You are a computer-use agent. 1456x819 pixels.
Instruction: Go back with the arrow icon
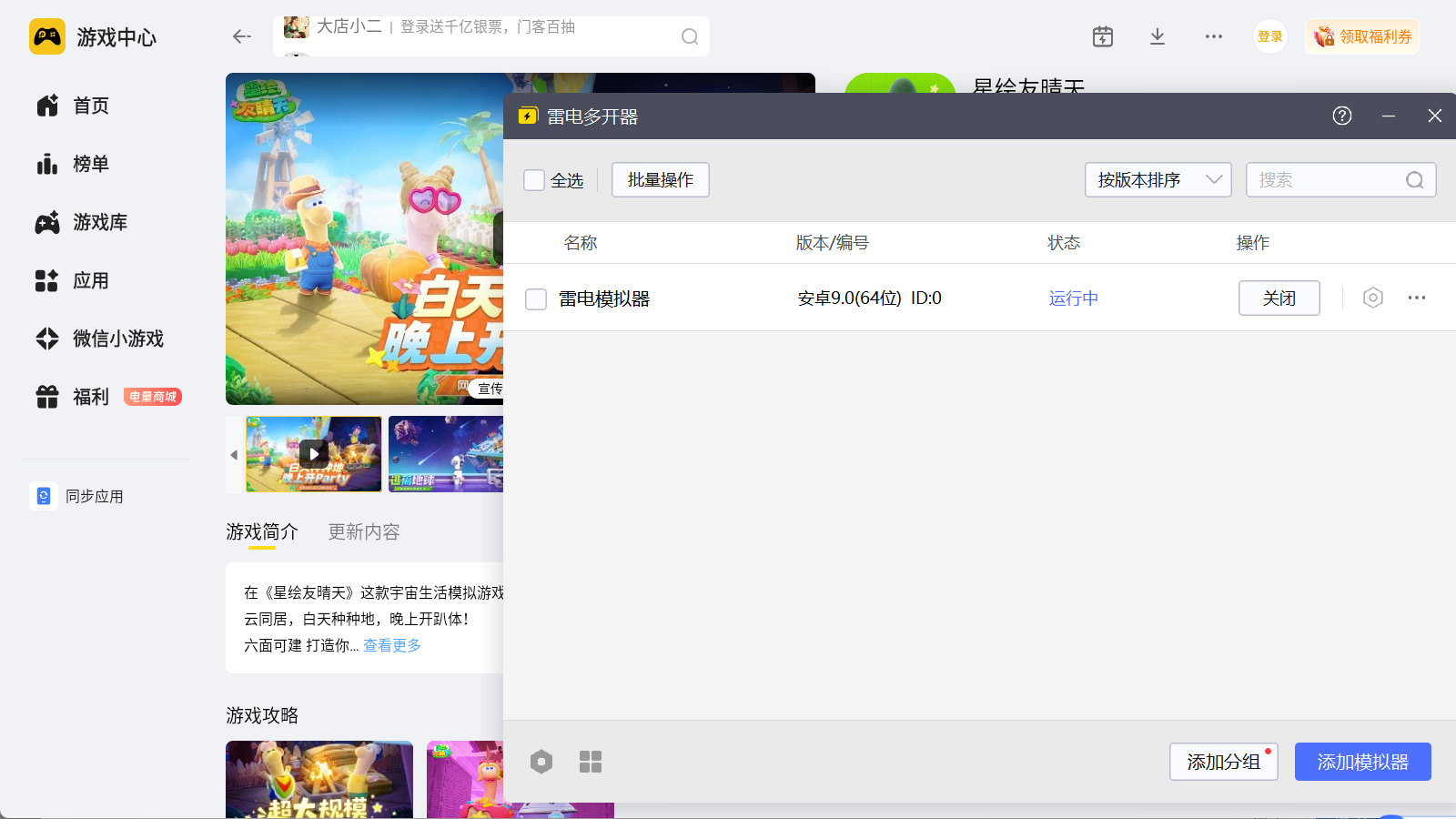241,36
